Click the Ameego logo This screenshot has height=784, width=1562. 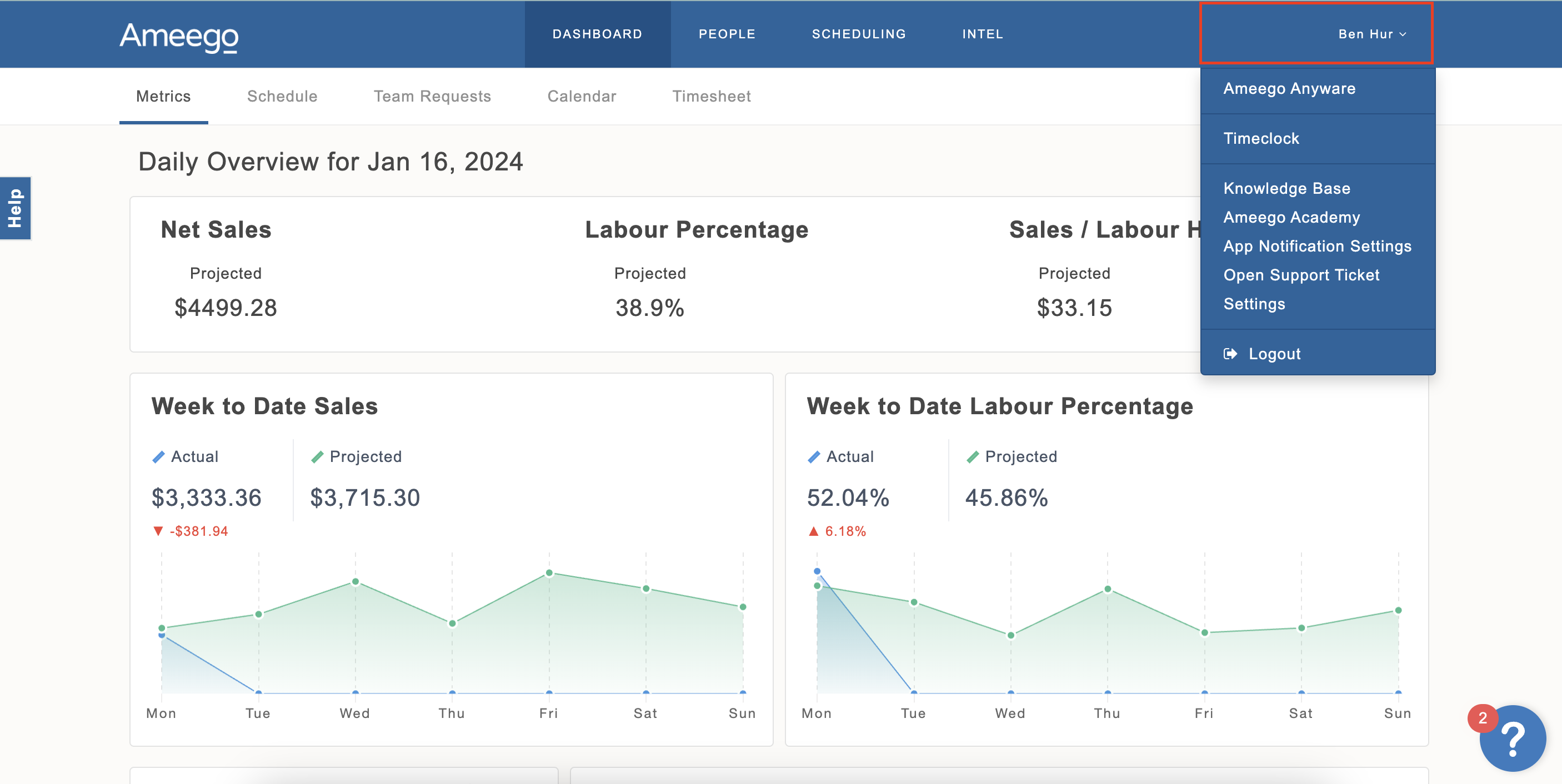(178, 37)
